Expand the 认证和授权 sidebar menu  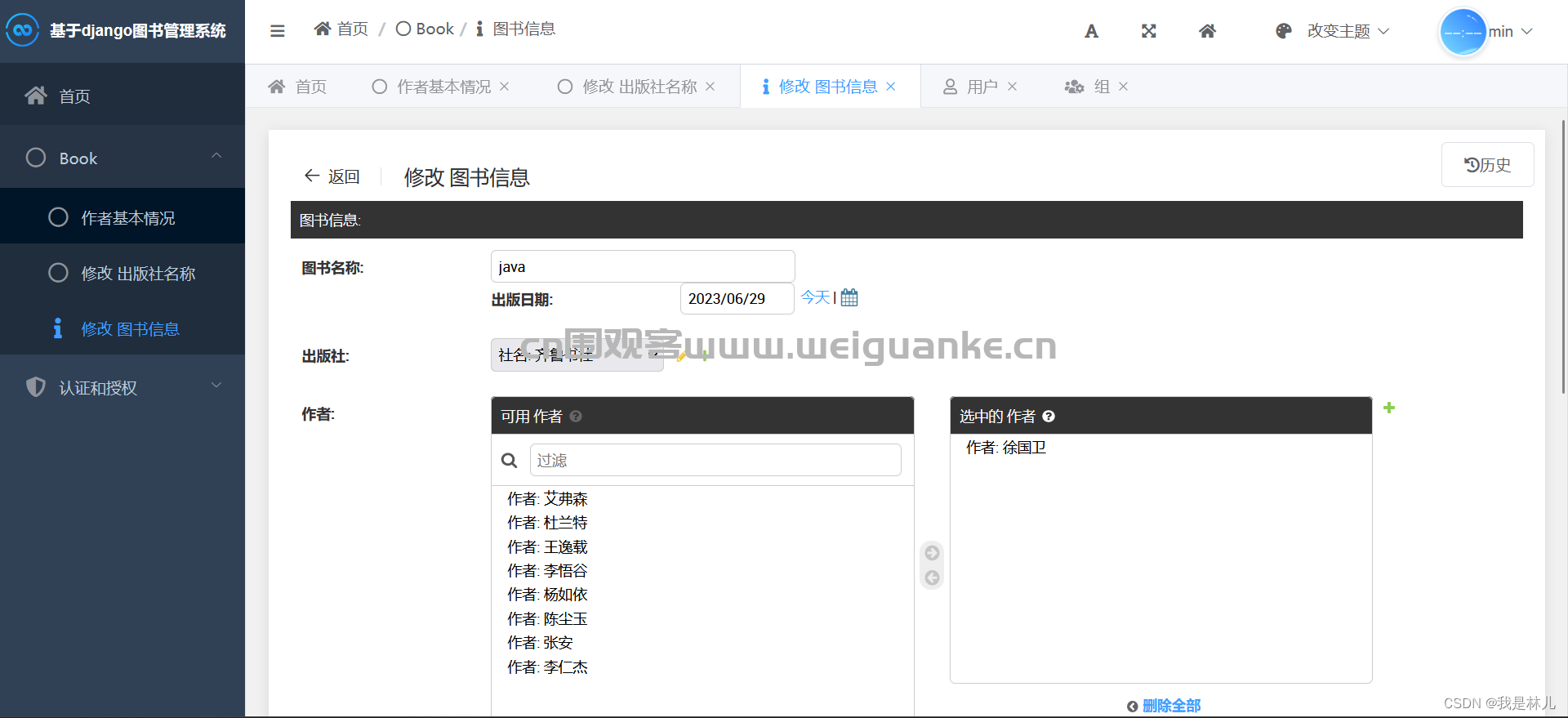coord(122,387)
